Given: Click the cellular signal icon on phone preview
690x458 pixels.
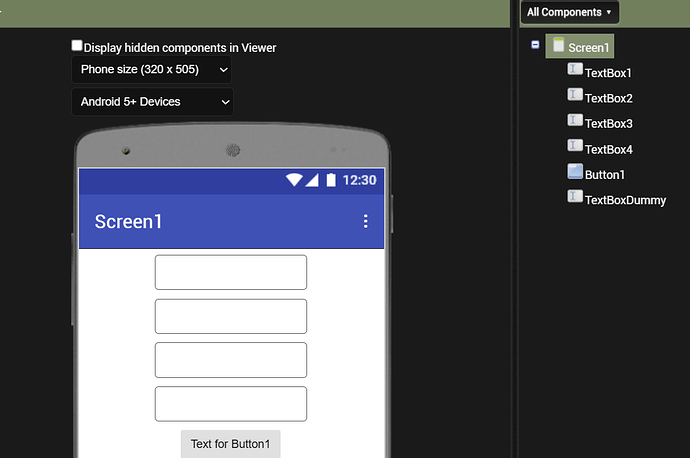Looking at the screenshot, I should [x=312, y=180].
